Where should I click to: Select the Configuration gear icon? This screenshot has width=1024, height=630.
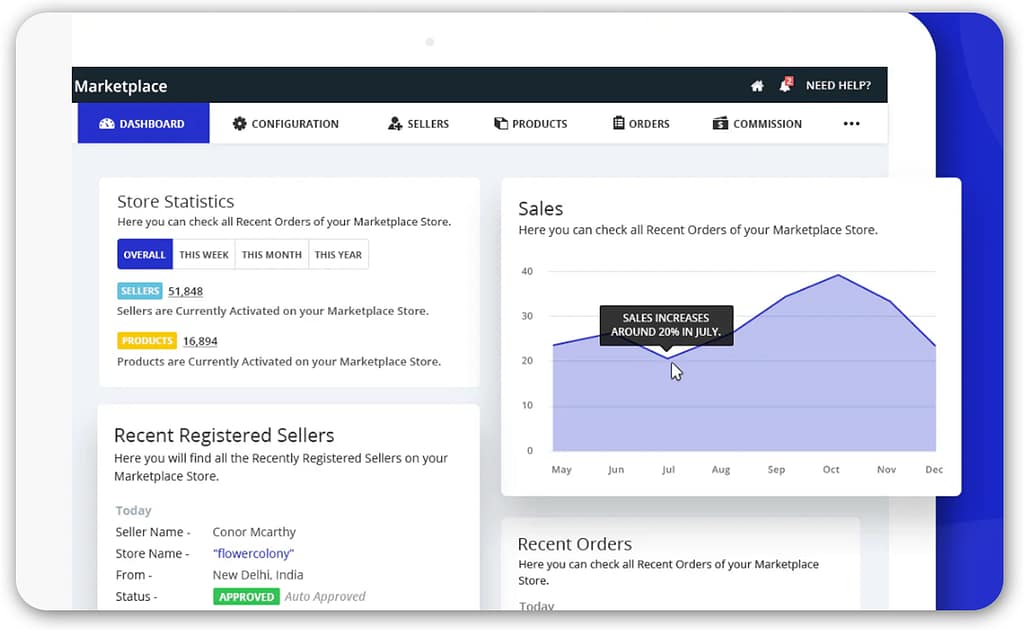tap(240, 123)
